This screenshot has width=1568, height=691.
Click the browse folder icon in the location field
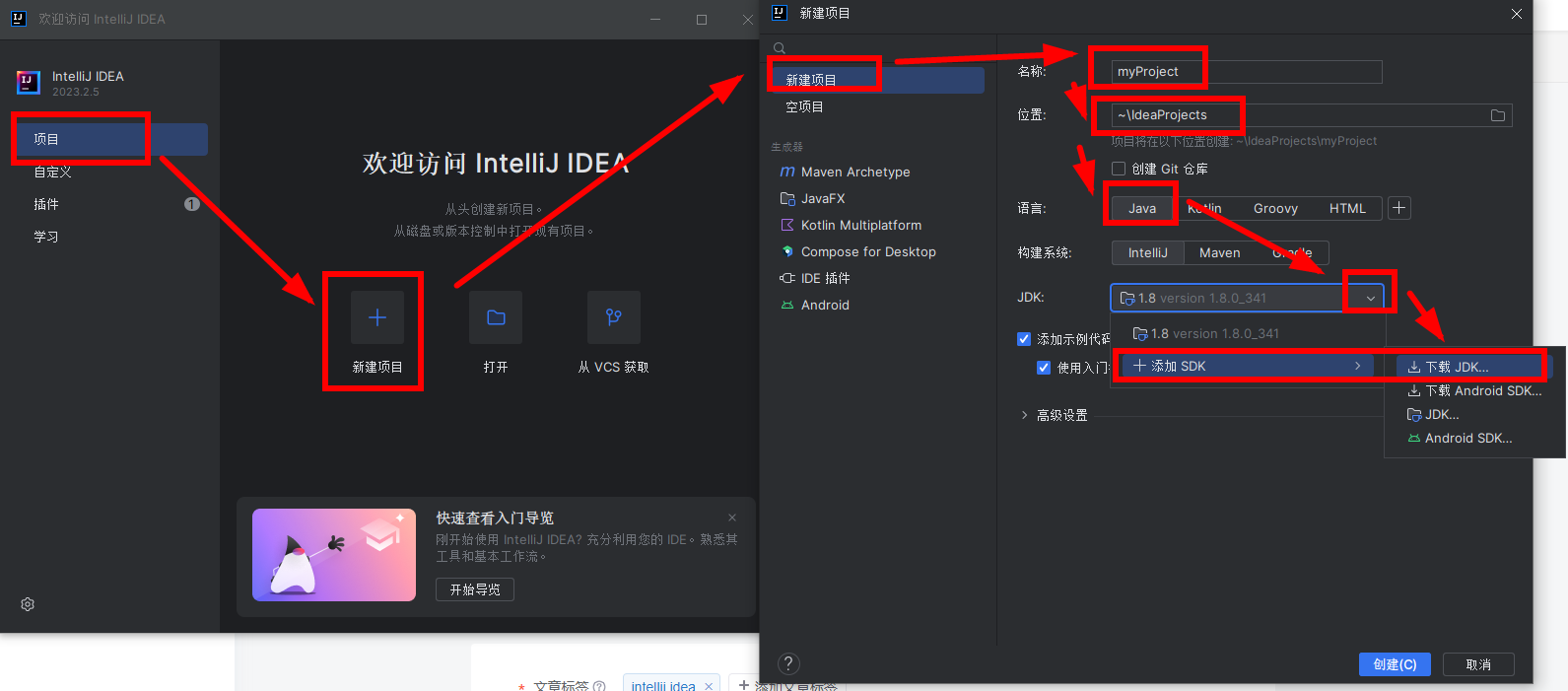[x=1498, y=115]
